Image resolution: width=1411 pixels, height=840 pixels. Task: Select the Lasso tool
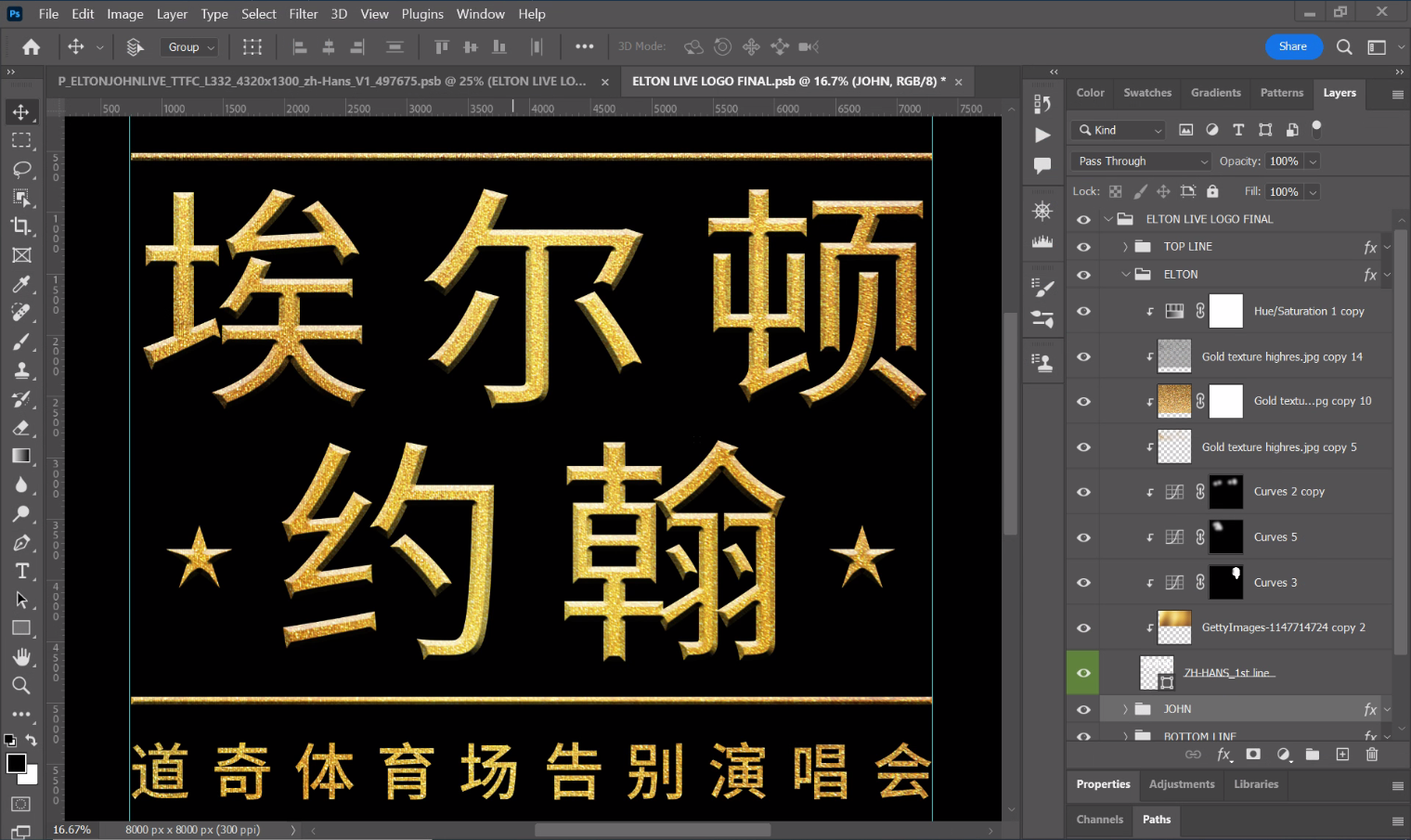(x=20, y=170)
